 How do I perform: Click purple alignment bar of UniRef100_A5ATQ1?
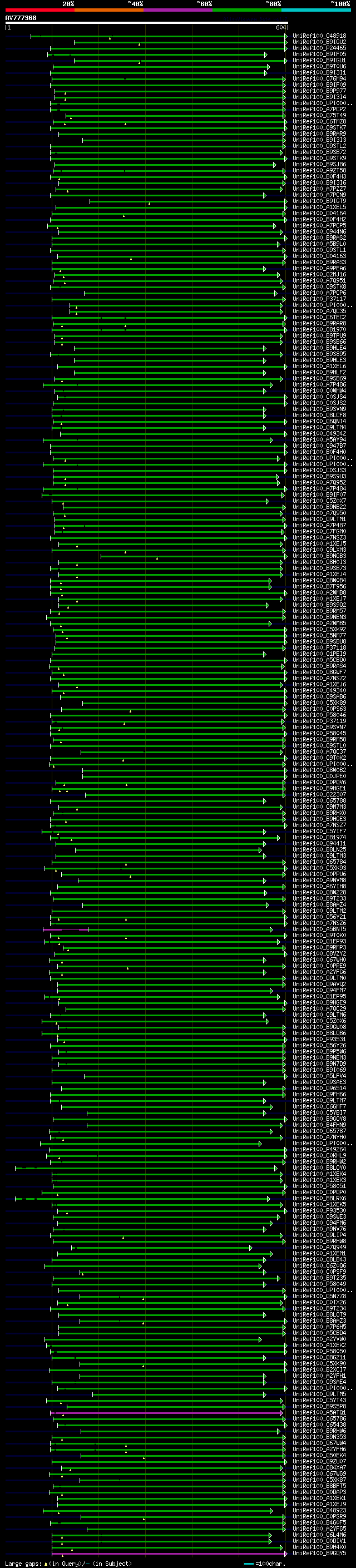167,1412
